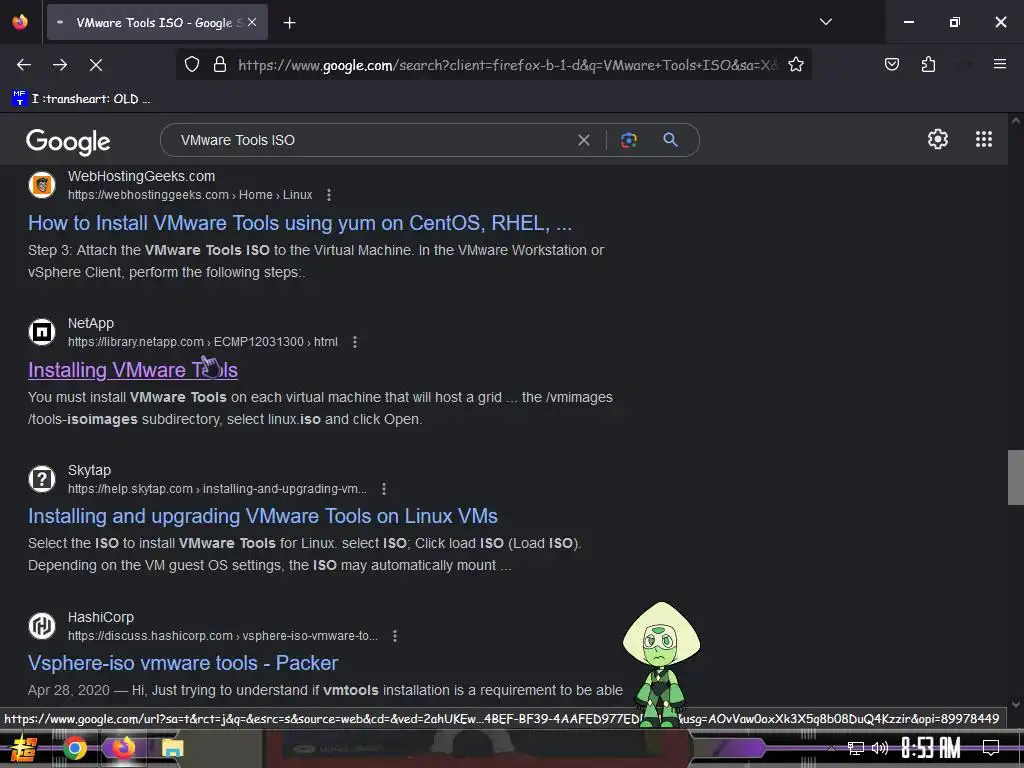Go back to the previous page
This screenshot has height=768, width=1024.
(x=24, y=65)
